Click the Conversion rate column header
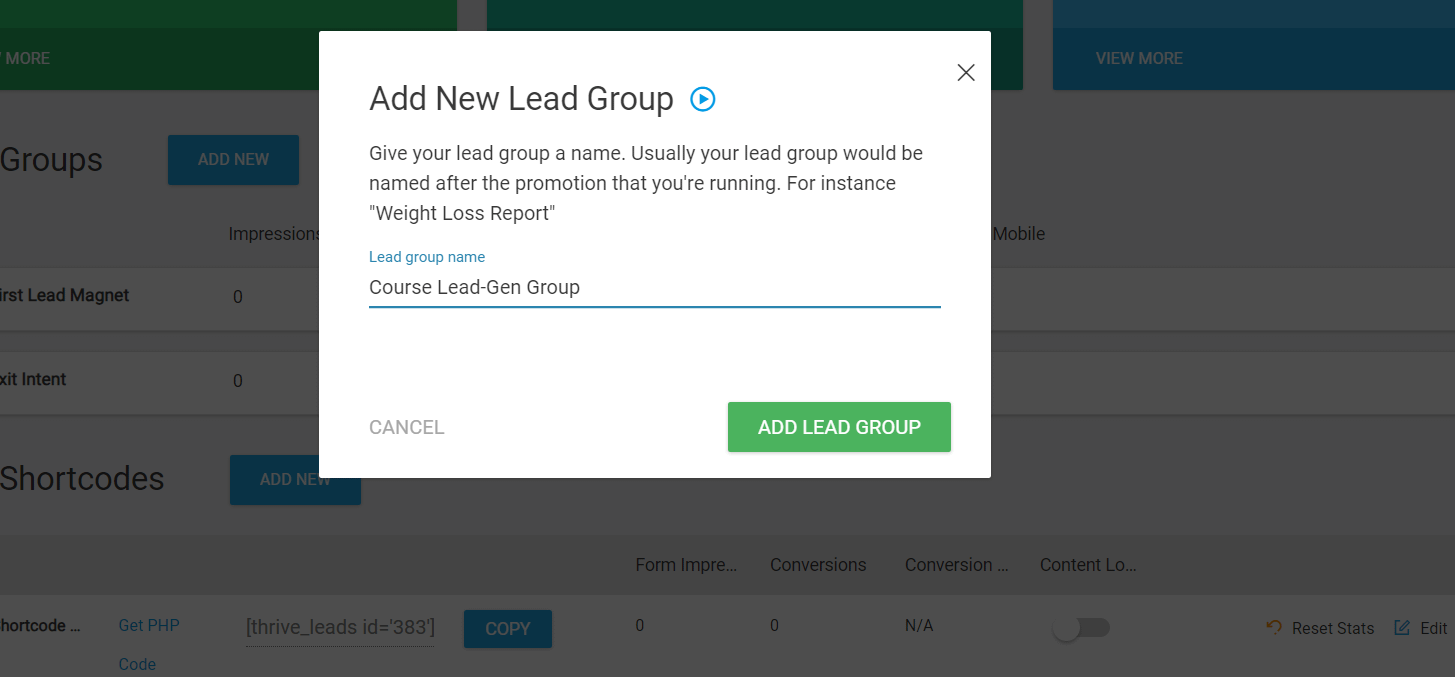Image resolution: width=1455 pixels, height=677 pixels. click(955, 565)
